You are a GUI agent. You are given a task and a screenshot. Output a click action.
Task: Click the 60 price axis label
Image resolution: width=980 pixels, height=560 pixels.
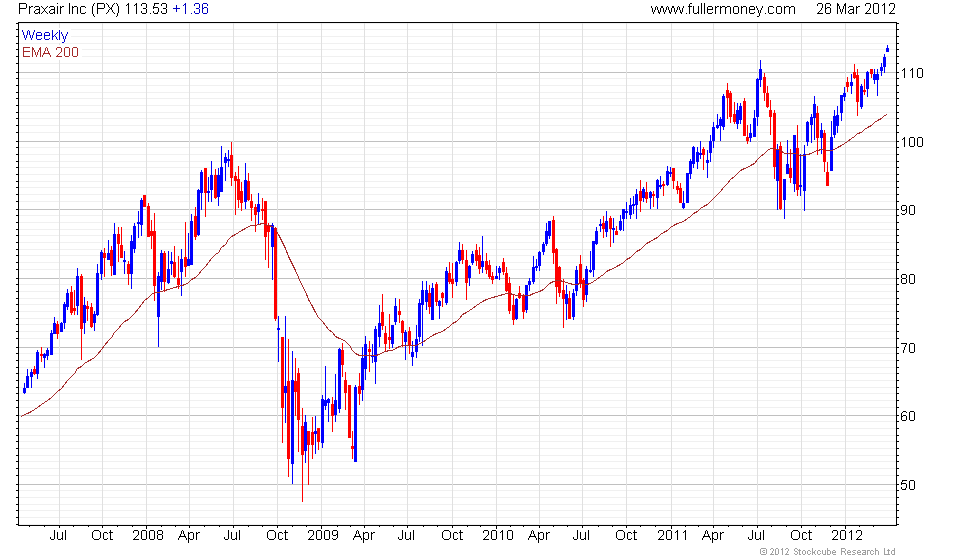click(908, 416)
